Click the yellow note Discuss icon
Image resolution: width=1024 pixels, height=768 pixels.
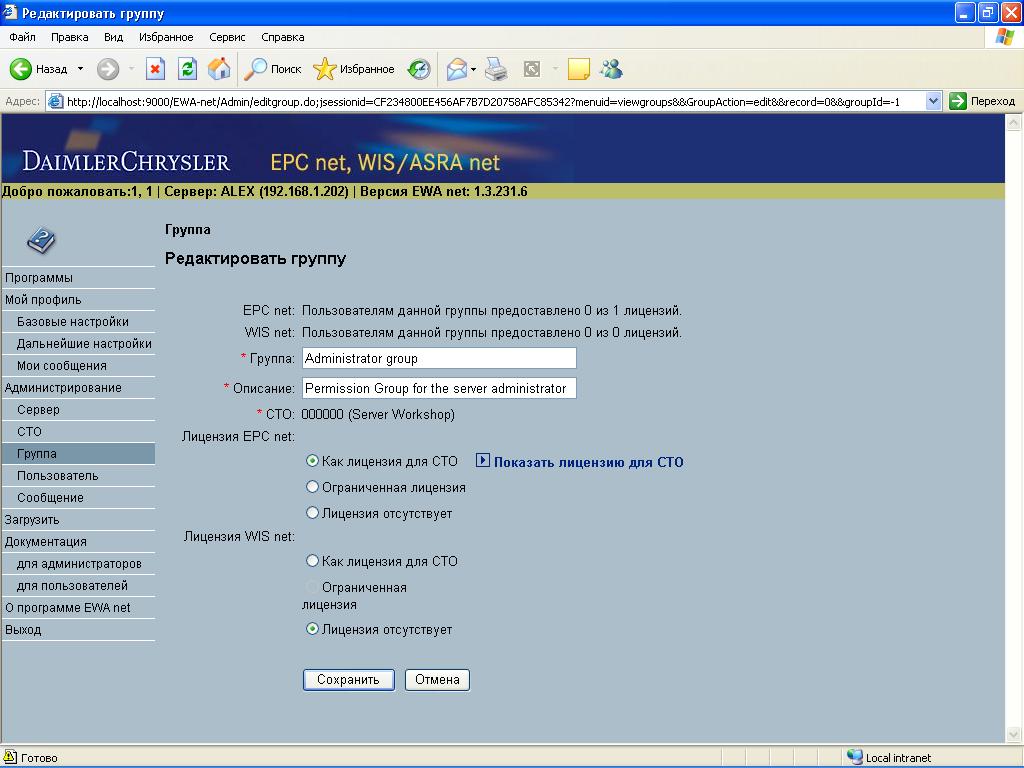pyautogui.click(x=579, y=69)
